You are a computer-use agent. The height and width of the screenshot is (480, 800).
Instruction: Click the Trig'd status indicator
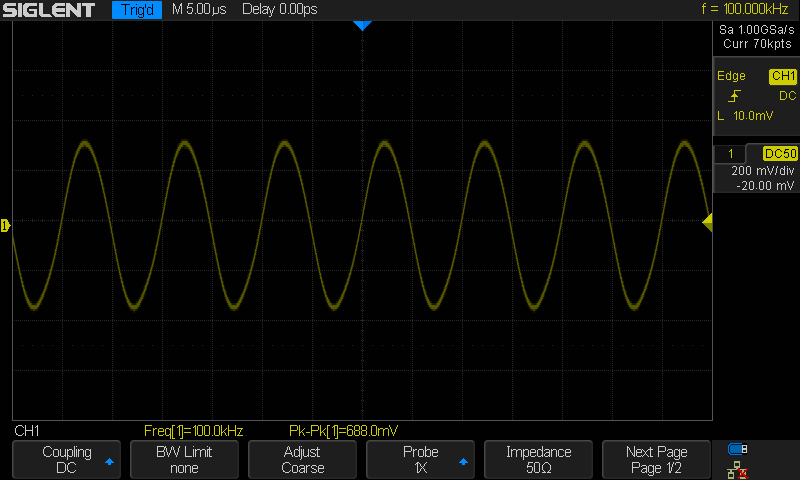coord(137,10)
